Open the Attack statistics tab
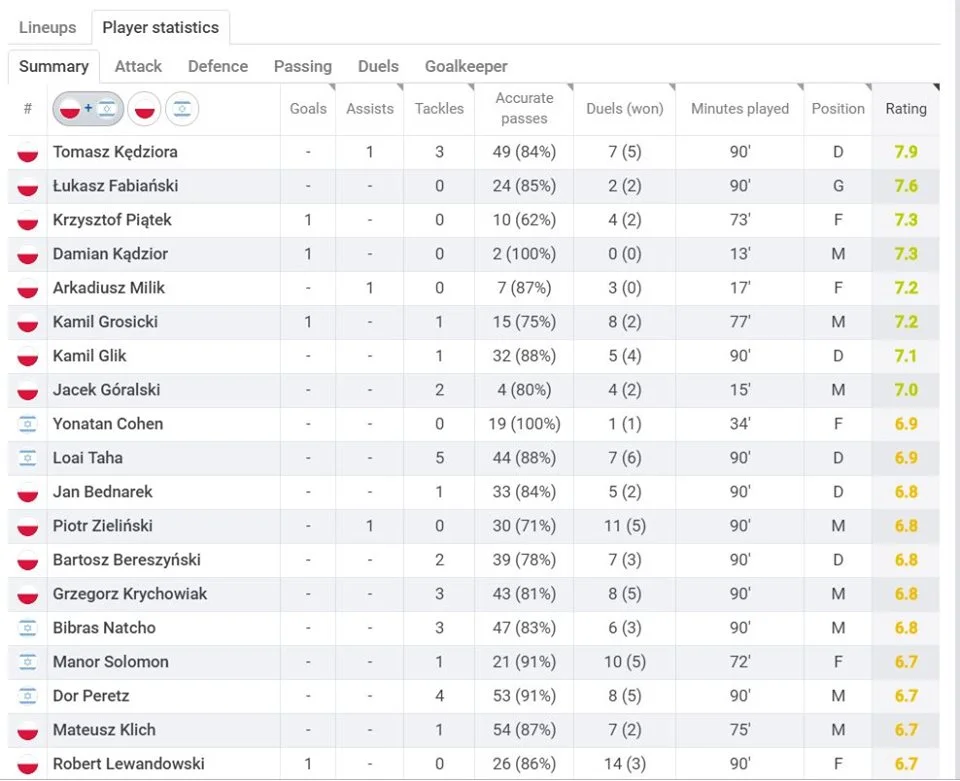 (x=138, y=66)
